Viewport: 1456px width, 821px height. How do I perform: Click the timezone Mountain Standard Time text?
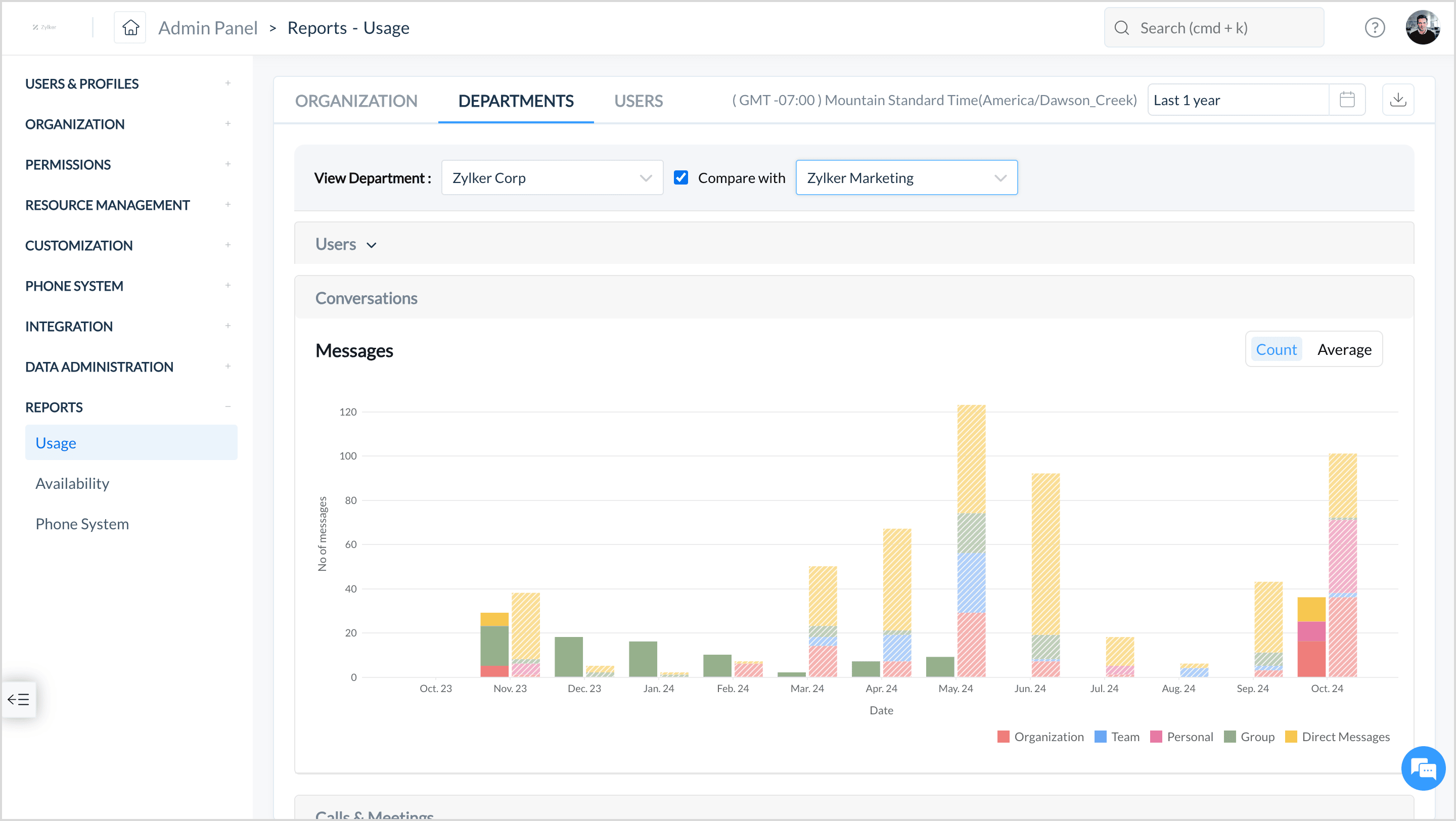[x=934, y=100]
